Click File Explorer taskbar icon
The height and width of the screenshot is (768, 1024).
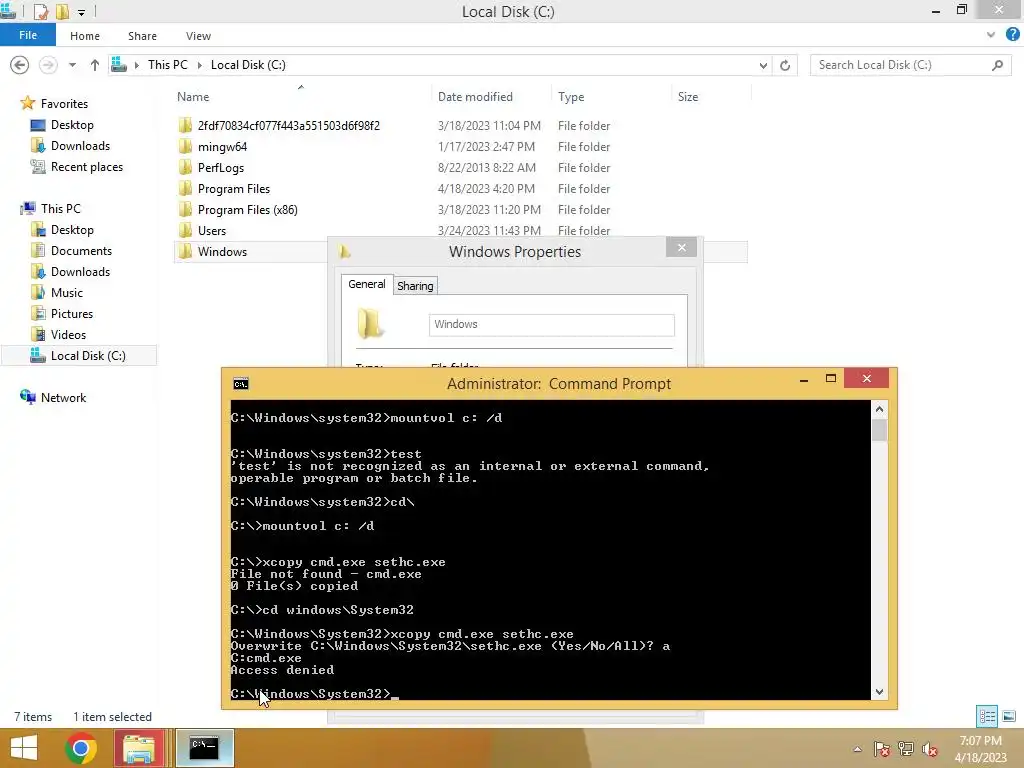(138, 748)
